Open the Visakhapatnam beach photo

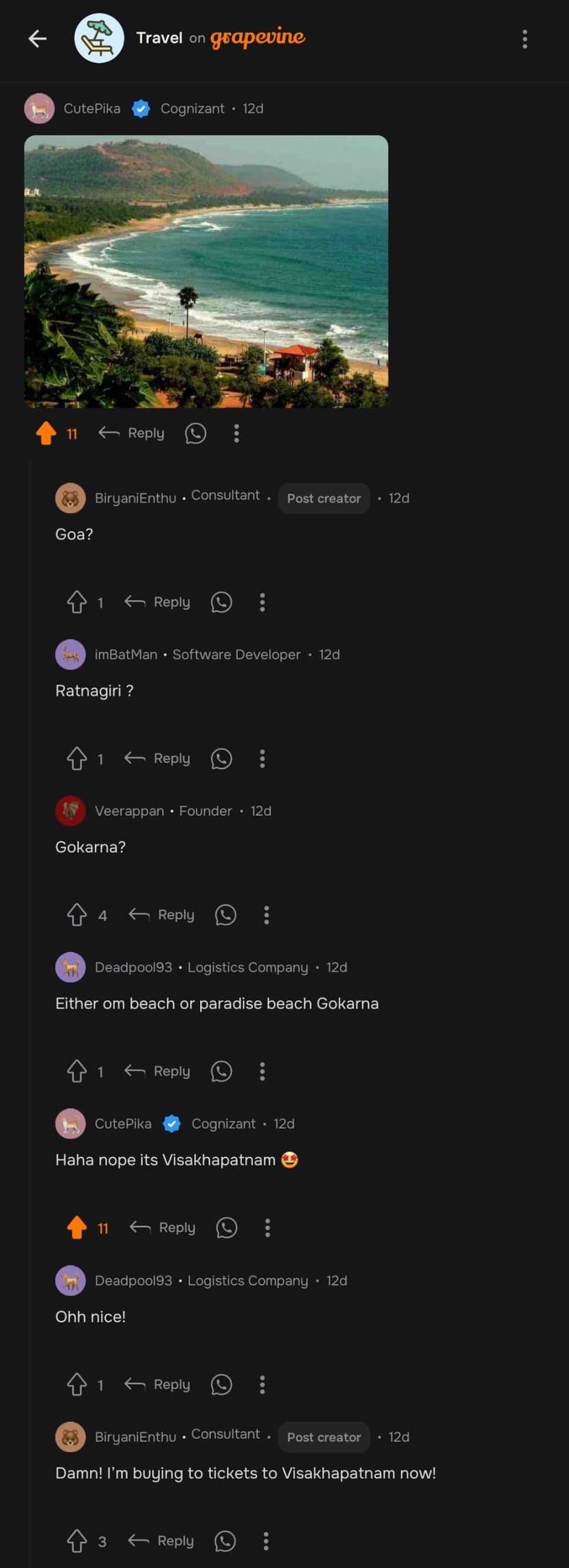[206, 271]
